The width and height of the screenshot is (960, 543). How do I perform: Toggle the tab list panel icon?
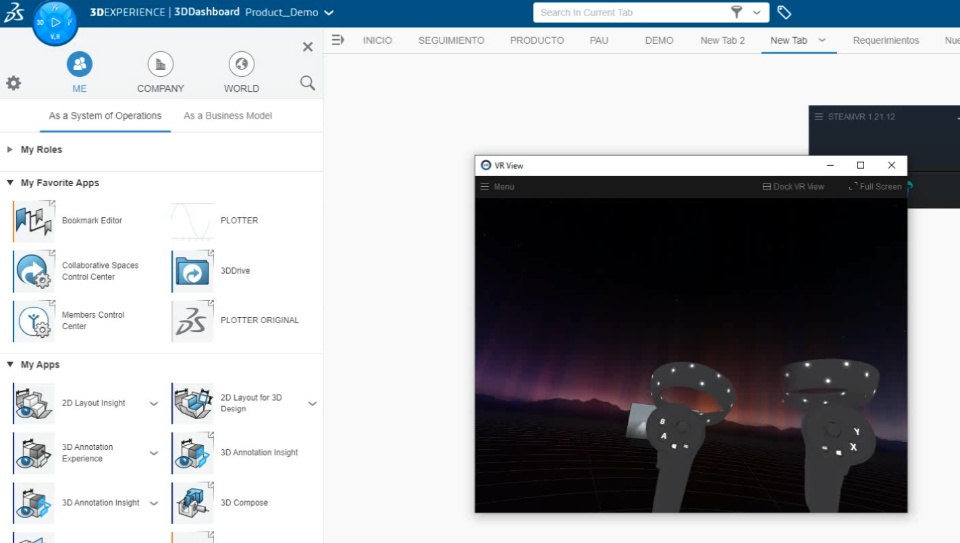pos(337,40)
